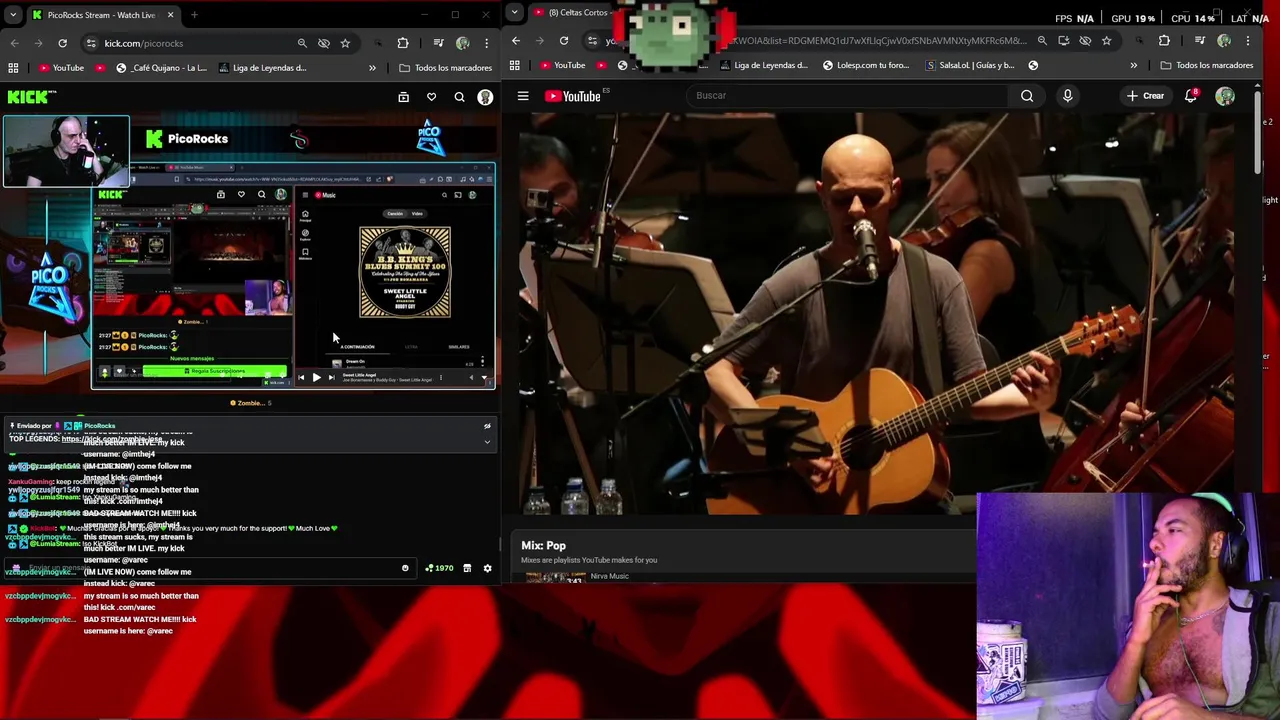Open Todos los marcadores folder in Kick window
Screen dimensions: 1280x720
(445, 68)
